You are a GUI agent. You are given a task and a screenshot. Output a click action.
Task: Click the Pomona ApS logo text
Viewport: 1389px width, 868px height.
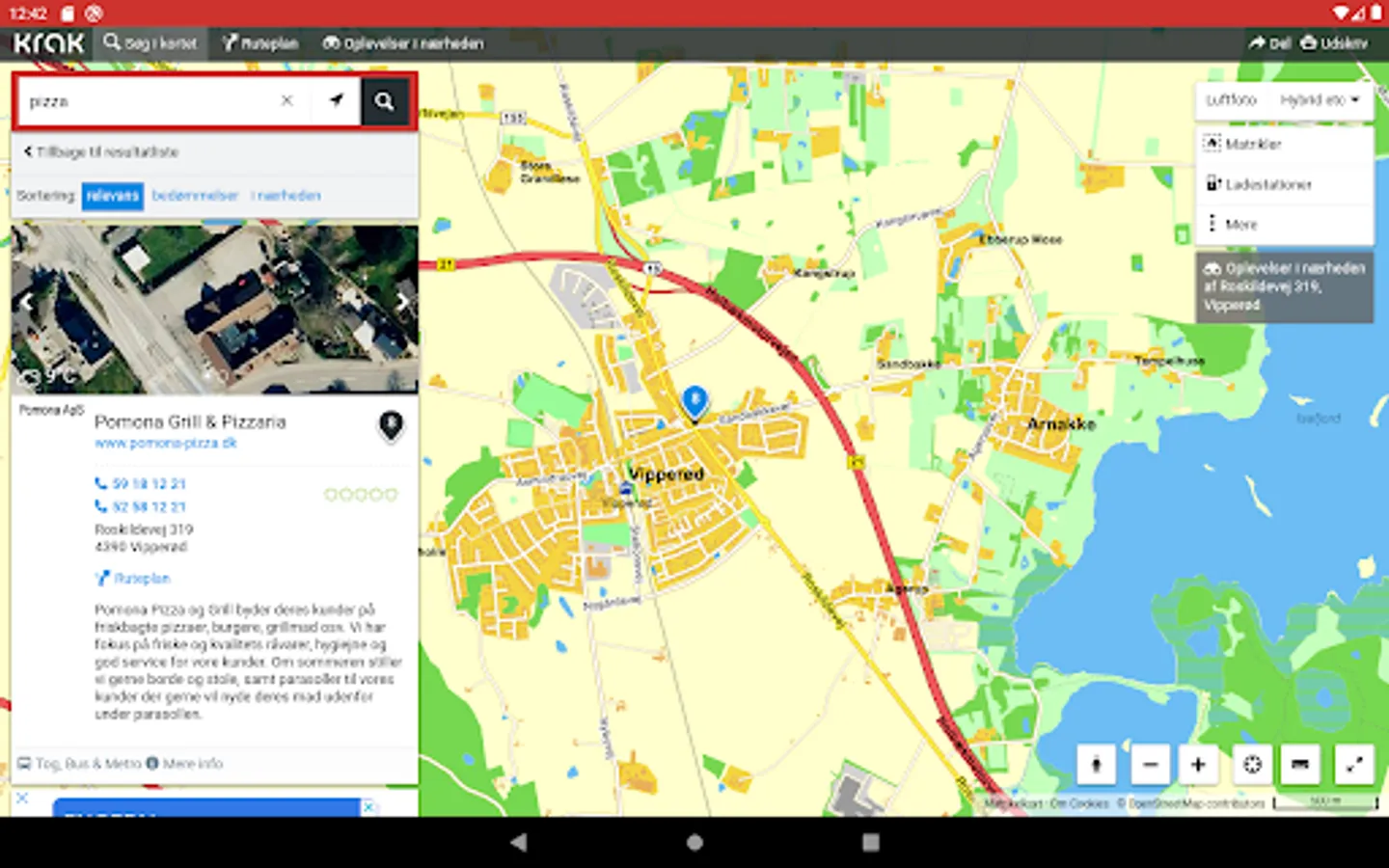tap(52, 410)
